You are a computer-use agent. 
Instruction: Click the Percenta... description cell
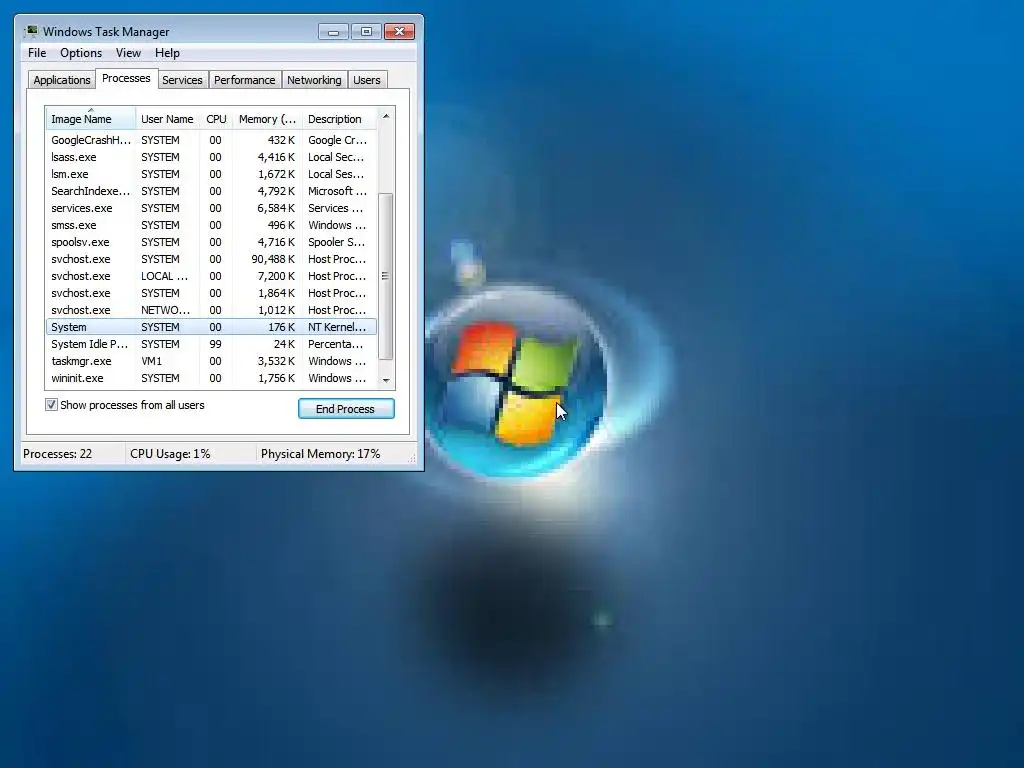335,344
